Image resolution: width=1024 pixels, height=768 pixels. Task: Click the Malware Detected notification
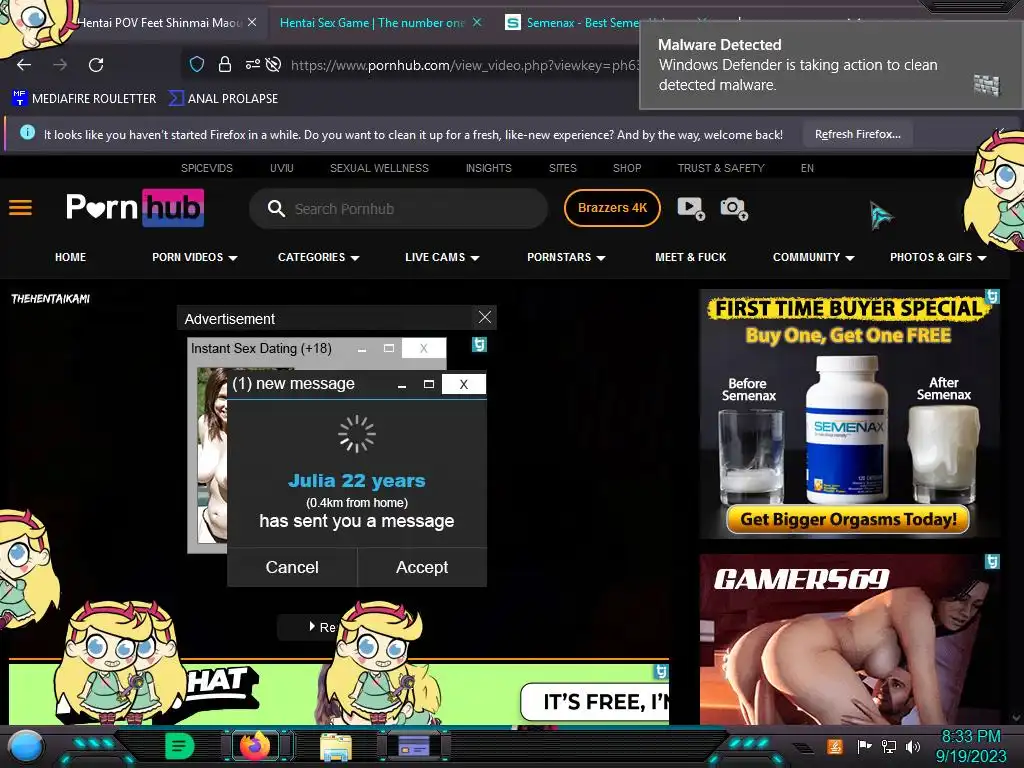click(831, 65)
